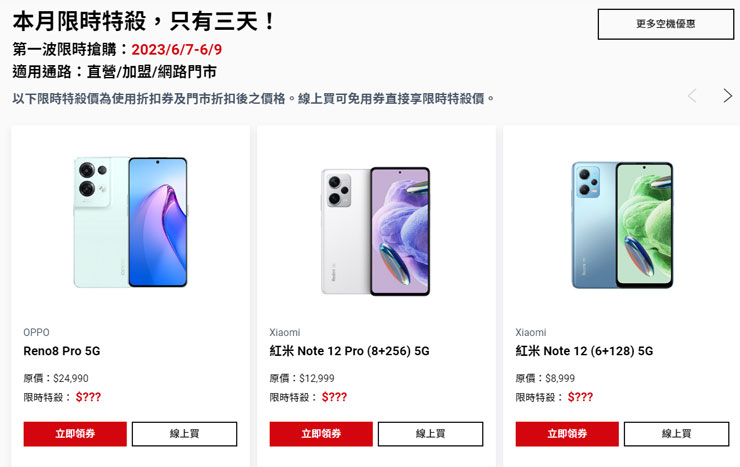Click 立即領券 for 紅米 Note 12 Pro

tap(321, 434)
